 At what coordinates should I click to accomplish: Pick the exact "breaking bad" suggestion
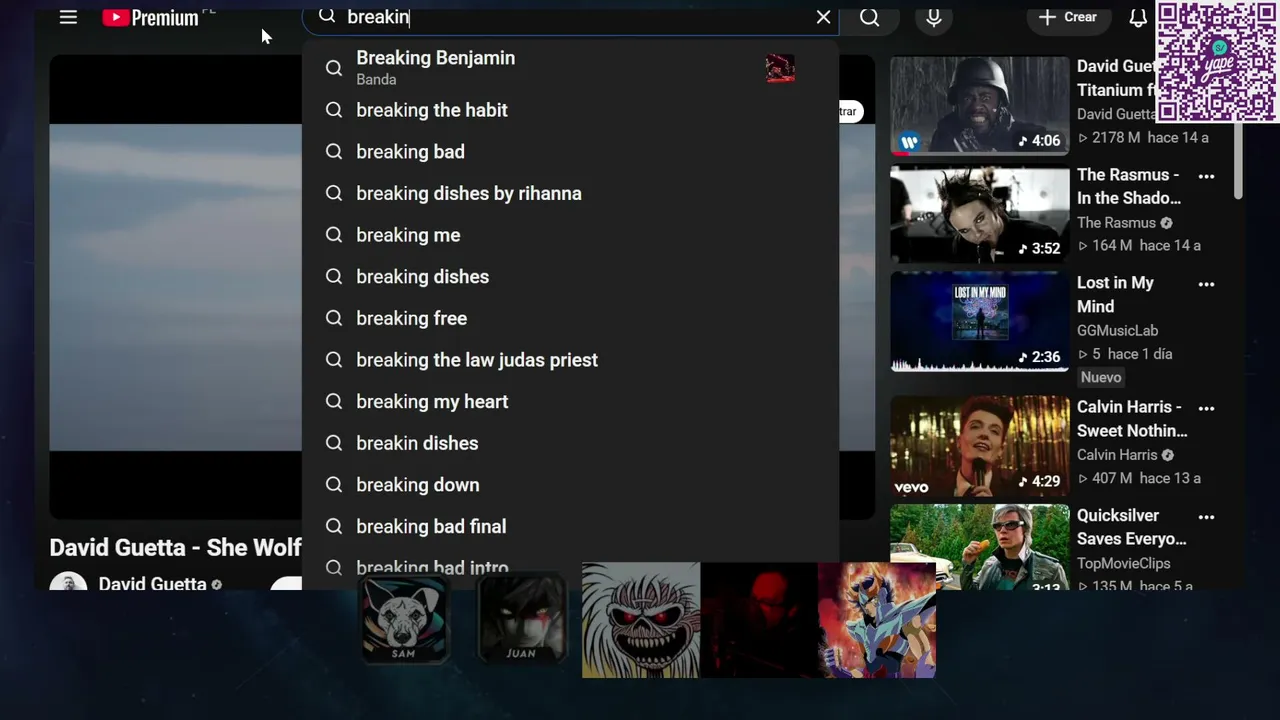point(570,152)
